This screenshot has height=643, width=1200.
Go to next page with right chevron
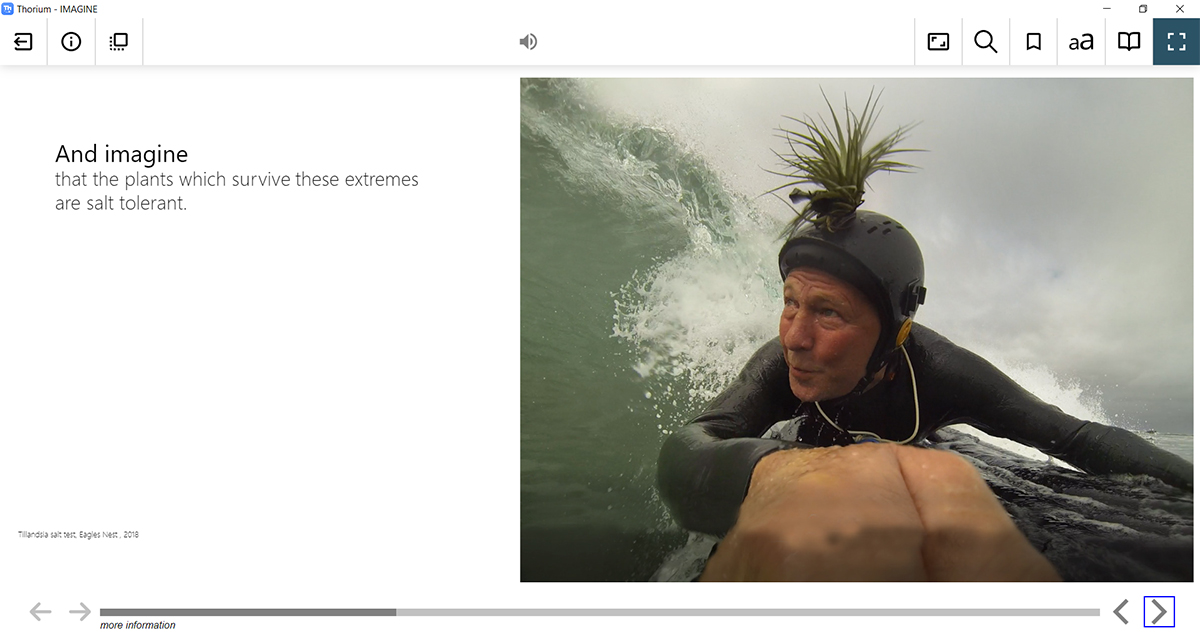click(x=1159, y=612)
